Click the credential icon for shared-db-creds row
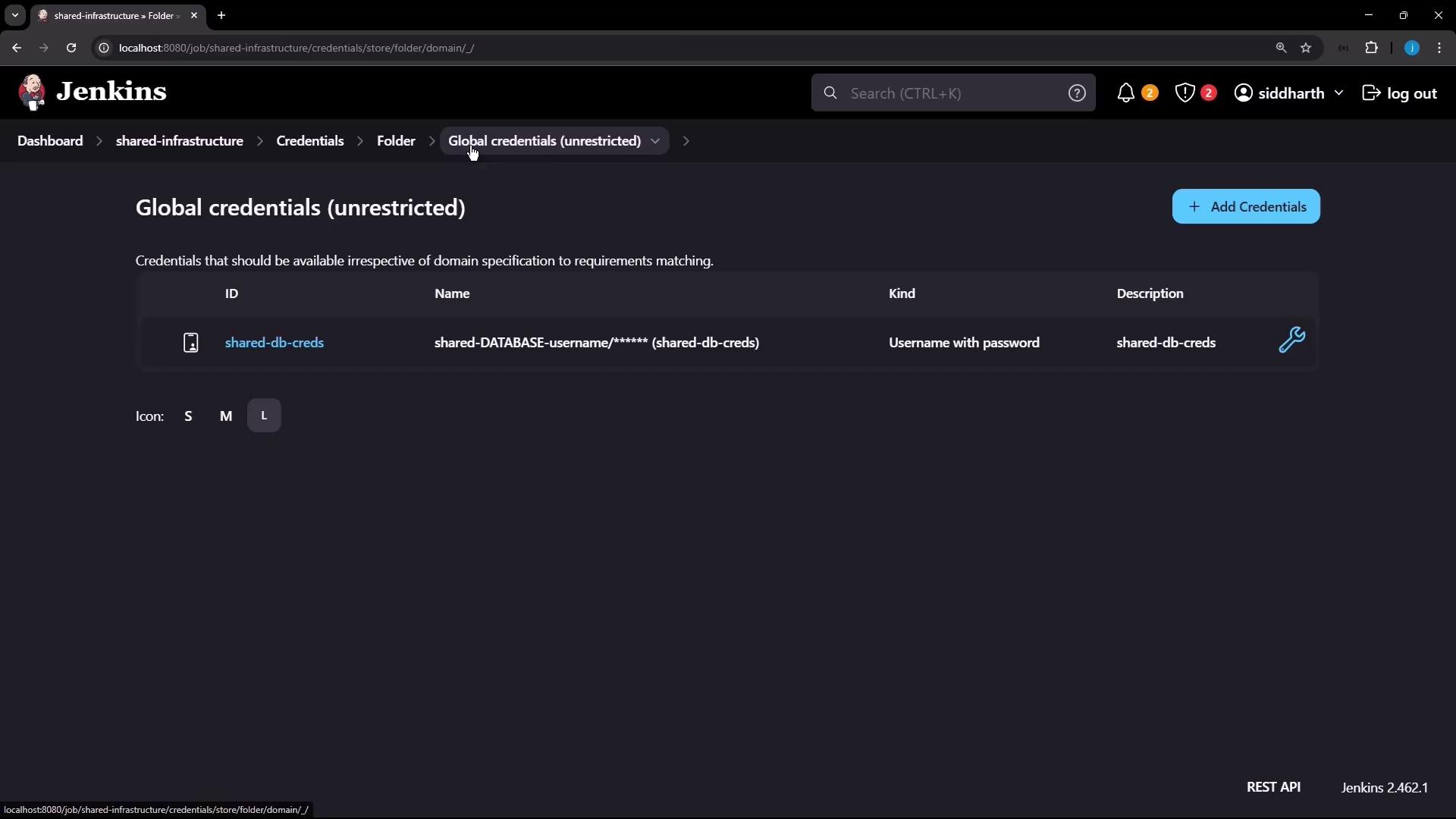 click(x=191, y=343)
